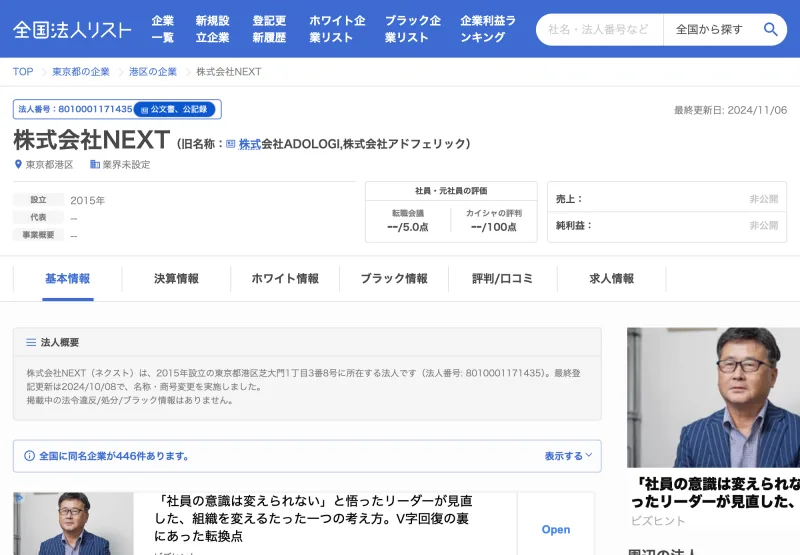The image size is (800, 555).
Task: Open 企業一覧 in the header
Action: (x=163, y=29)
